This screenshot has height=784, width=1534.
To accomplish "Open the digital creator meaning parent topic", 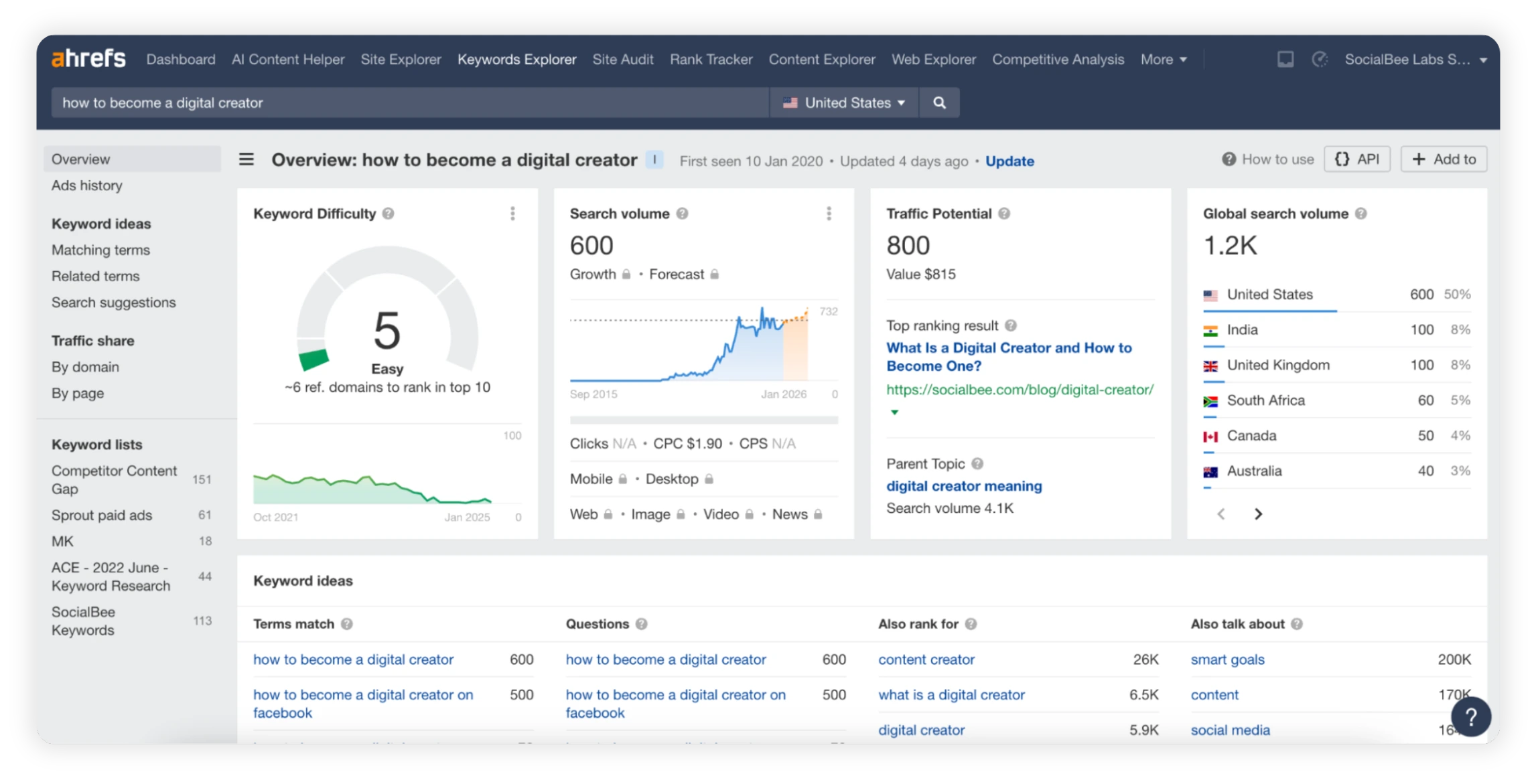I will [x=964, y=486].
